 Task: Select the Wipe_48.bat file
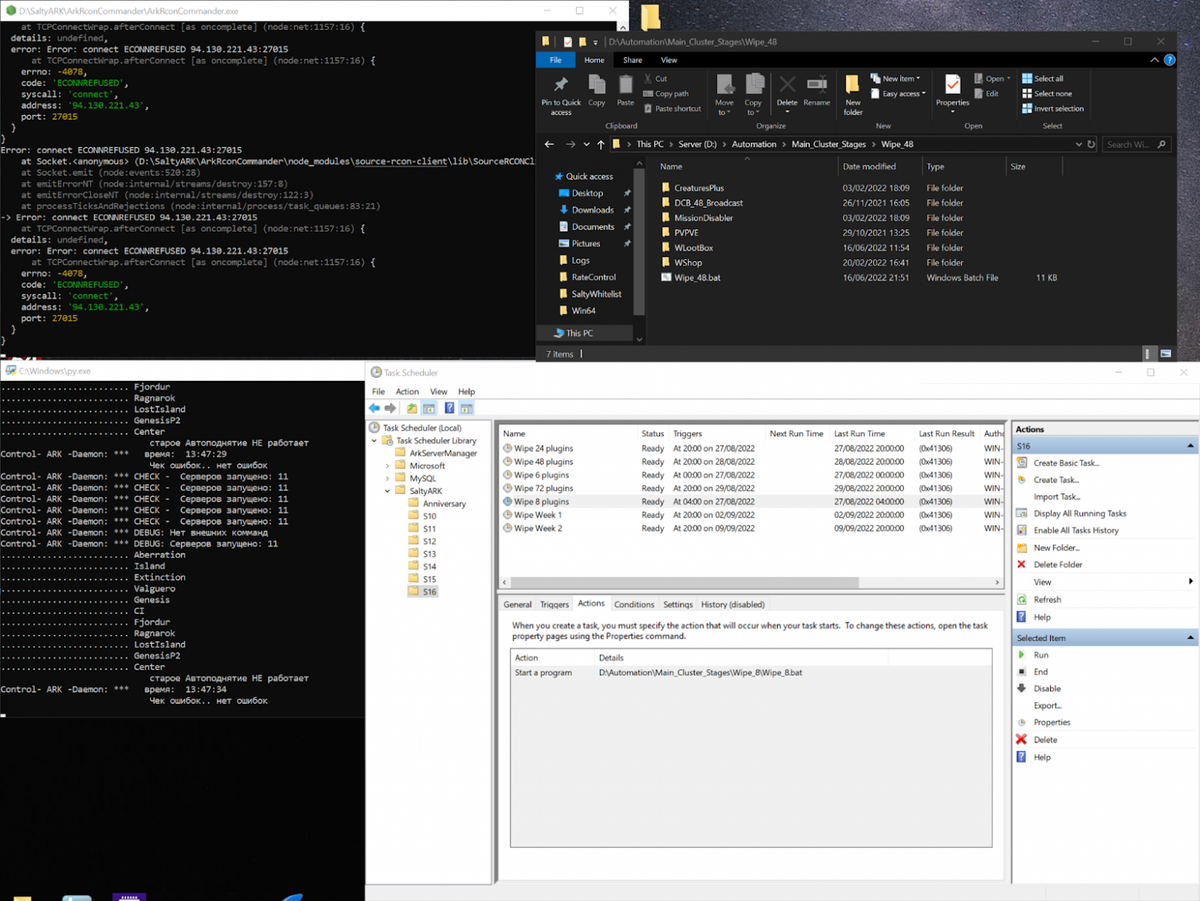[697, 277]
